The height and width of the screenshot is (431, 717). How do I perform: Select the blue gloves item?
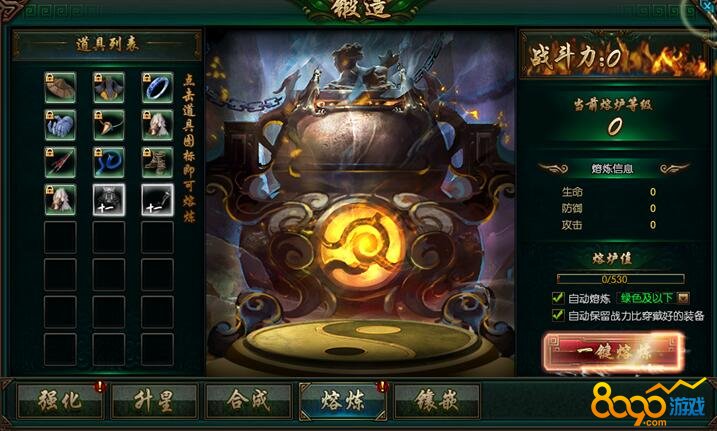pyautogui.click(x=60, y=125)
